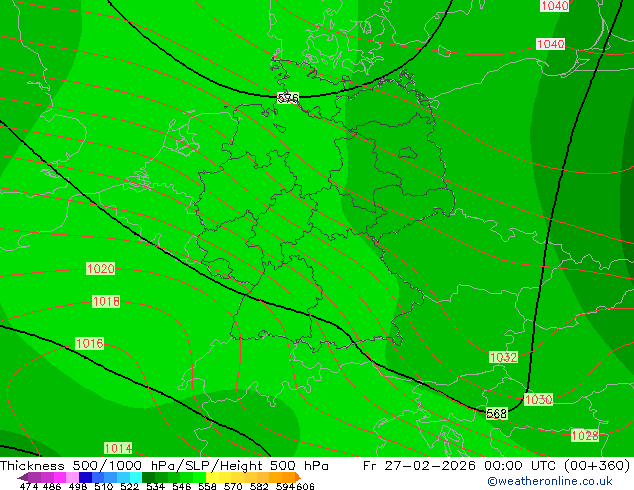The image size is (634, 490).
Task: Click the 474 legend scale value
Action: [29, 486]
